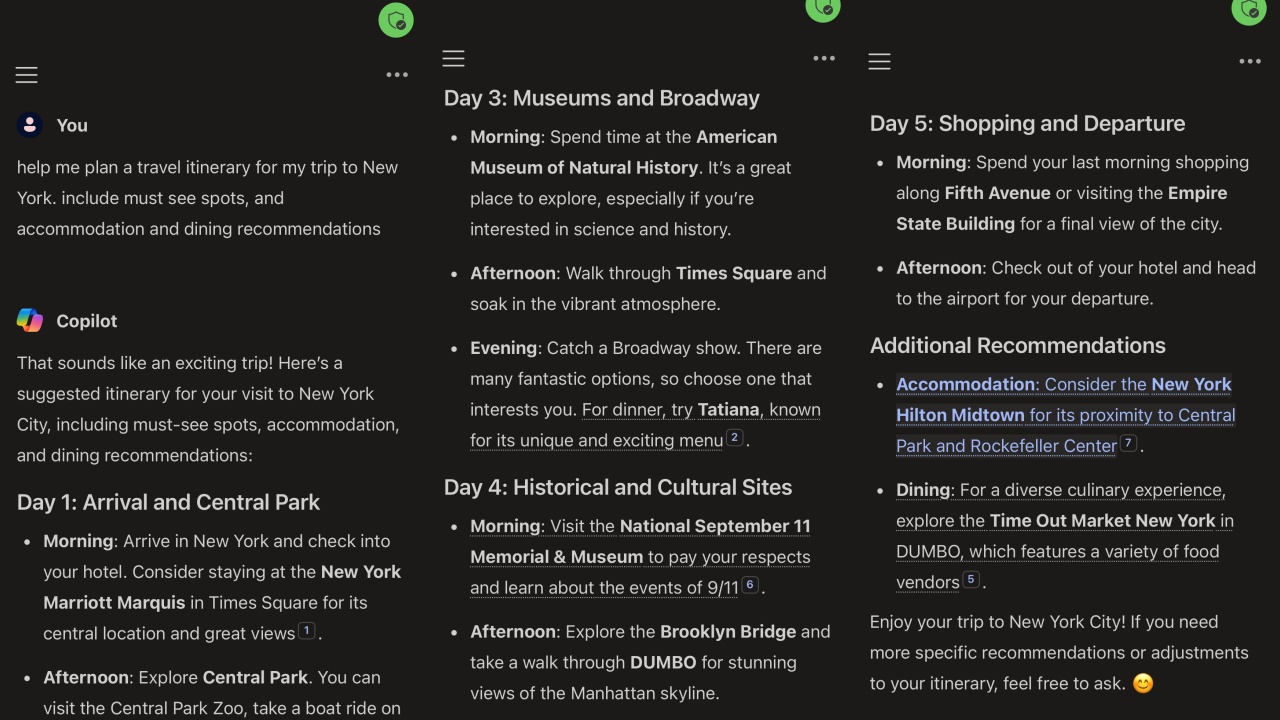Image resolution: width=1280 pixels, height=720 pixels.
Task: Open hamburger menu in first chat panel
Action: [27, 75]
